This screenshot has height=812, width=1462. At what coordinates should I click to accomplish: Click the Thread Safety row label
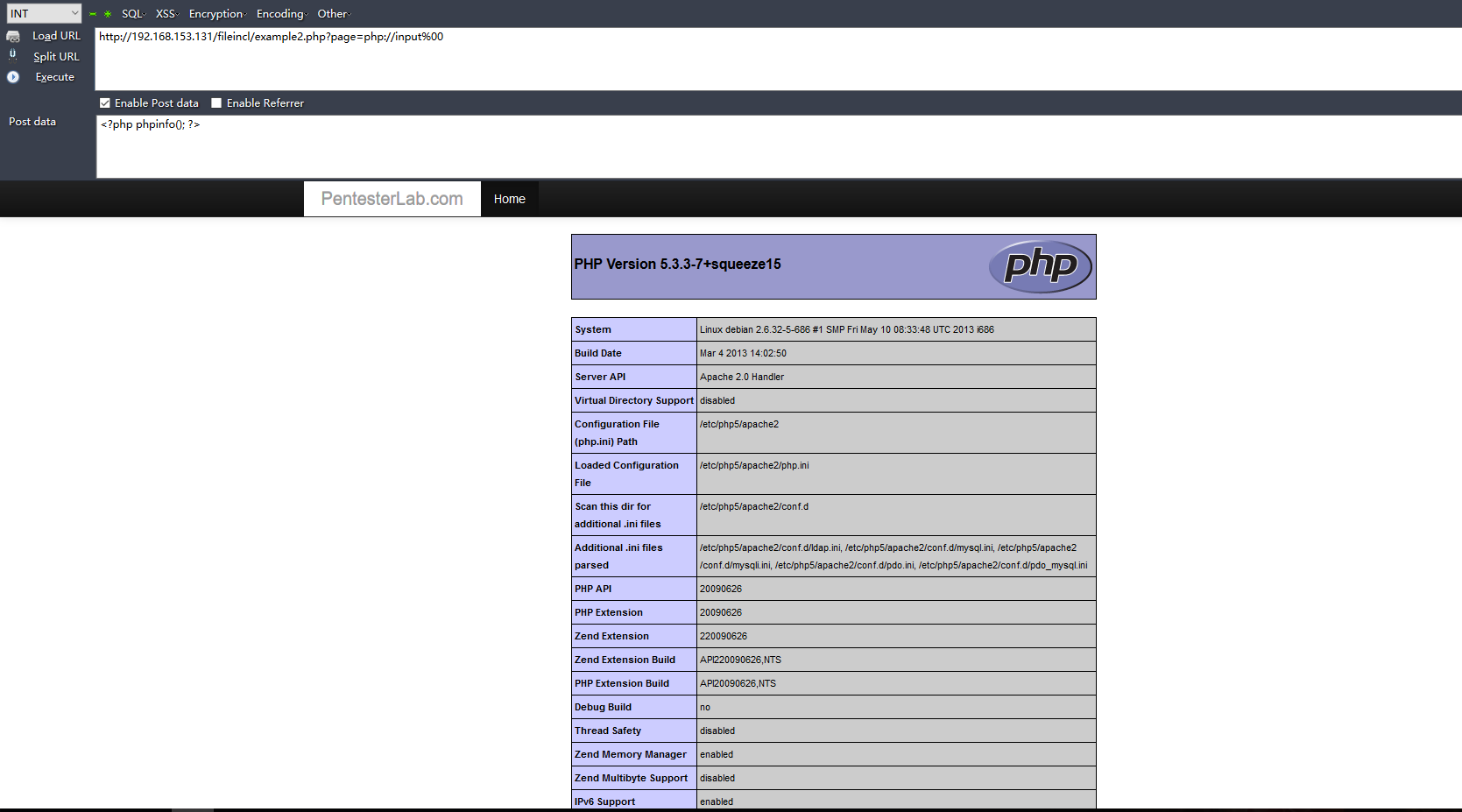pos(608,731)
